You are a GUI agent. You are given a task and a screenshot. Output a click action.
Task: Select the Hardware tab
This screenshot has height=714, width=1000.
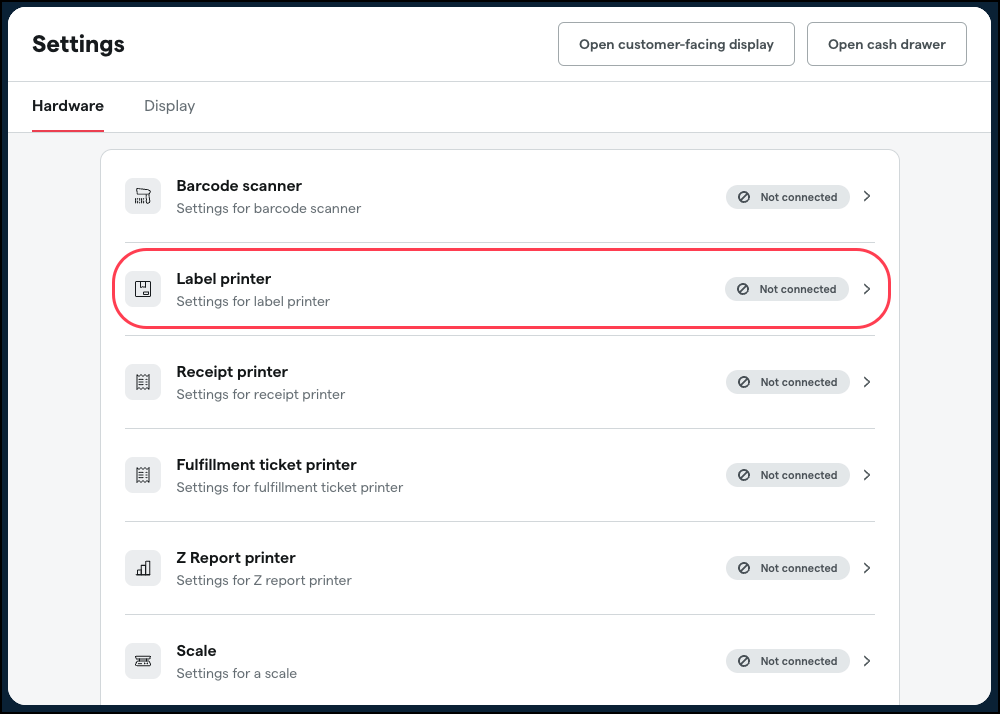[x=67, y=106]
